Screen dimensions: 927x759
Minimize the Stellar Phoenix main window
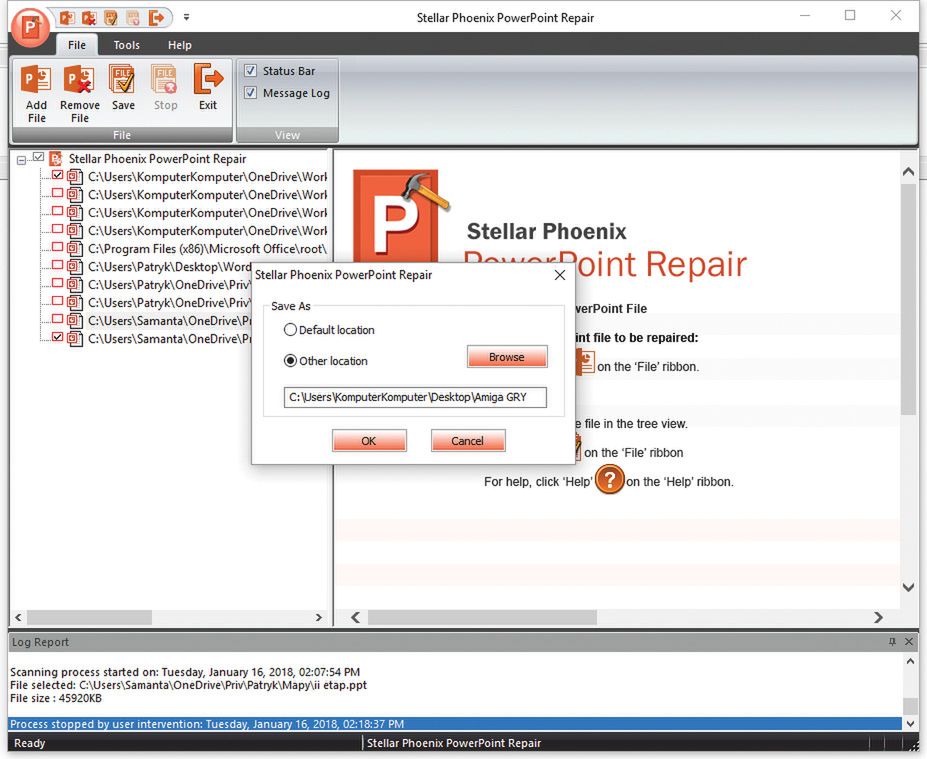805,16
